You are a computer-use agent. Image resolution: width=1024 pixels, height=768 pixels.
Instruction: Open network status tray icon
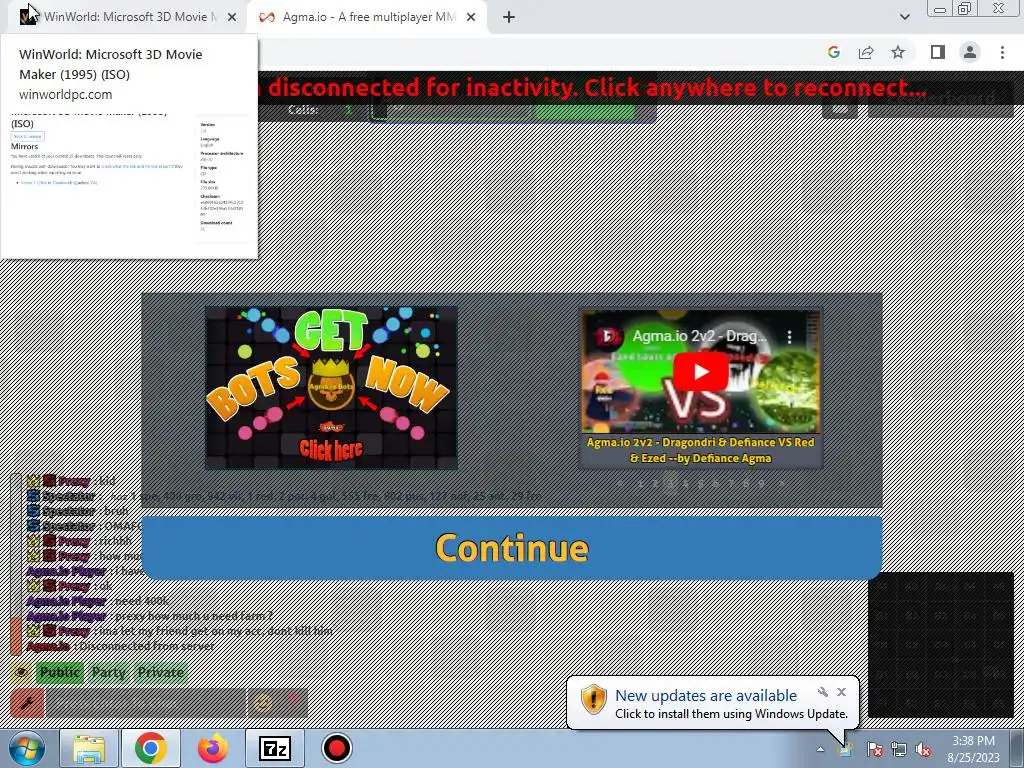point(899,749)
